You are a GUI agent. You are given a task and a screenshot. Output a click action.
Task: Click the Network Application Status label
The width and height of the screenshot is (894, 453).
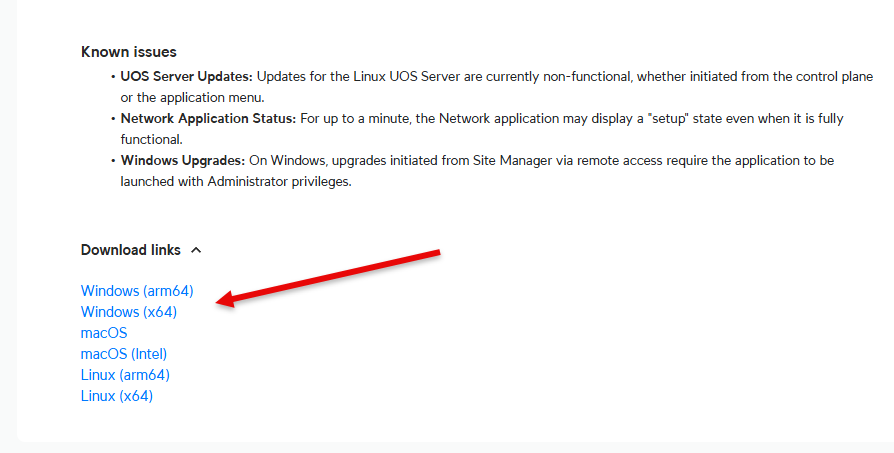pos(208,119)
